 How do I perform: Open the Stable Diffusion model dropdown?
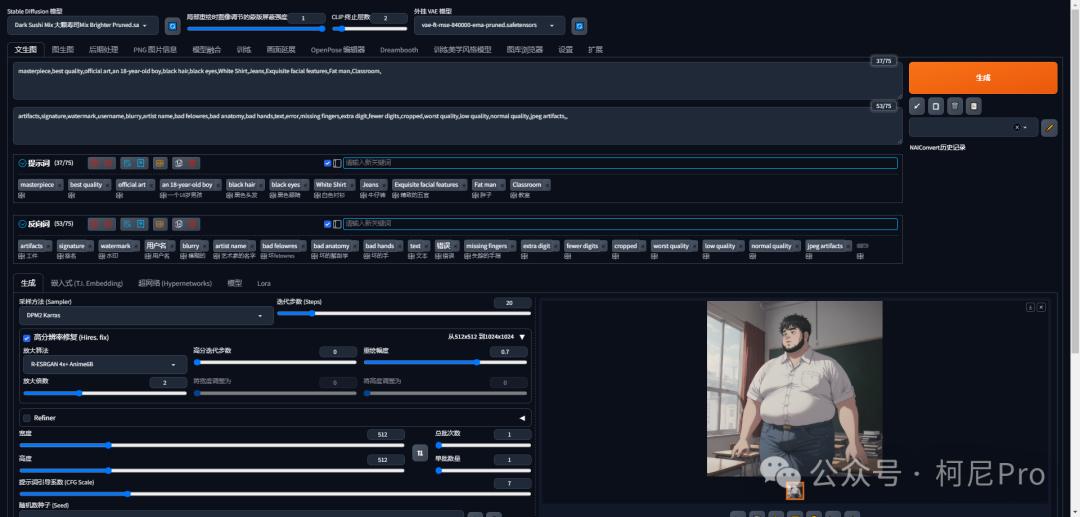pos(83,25)
